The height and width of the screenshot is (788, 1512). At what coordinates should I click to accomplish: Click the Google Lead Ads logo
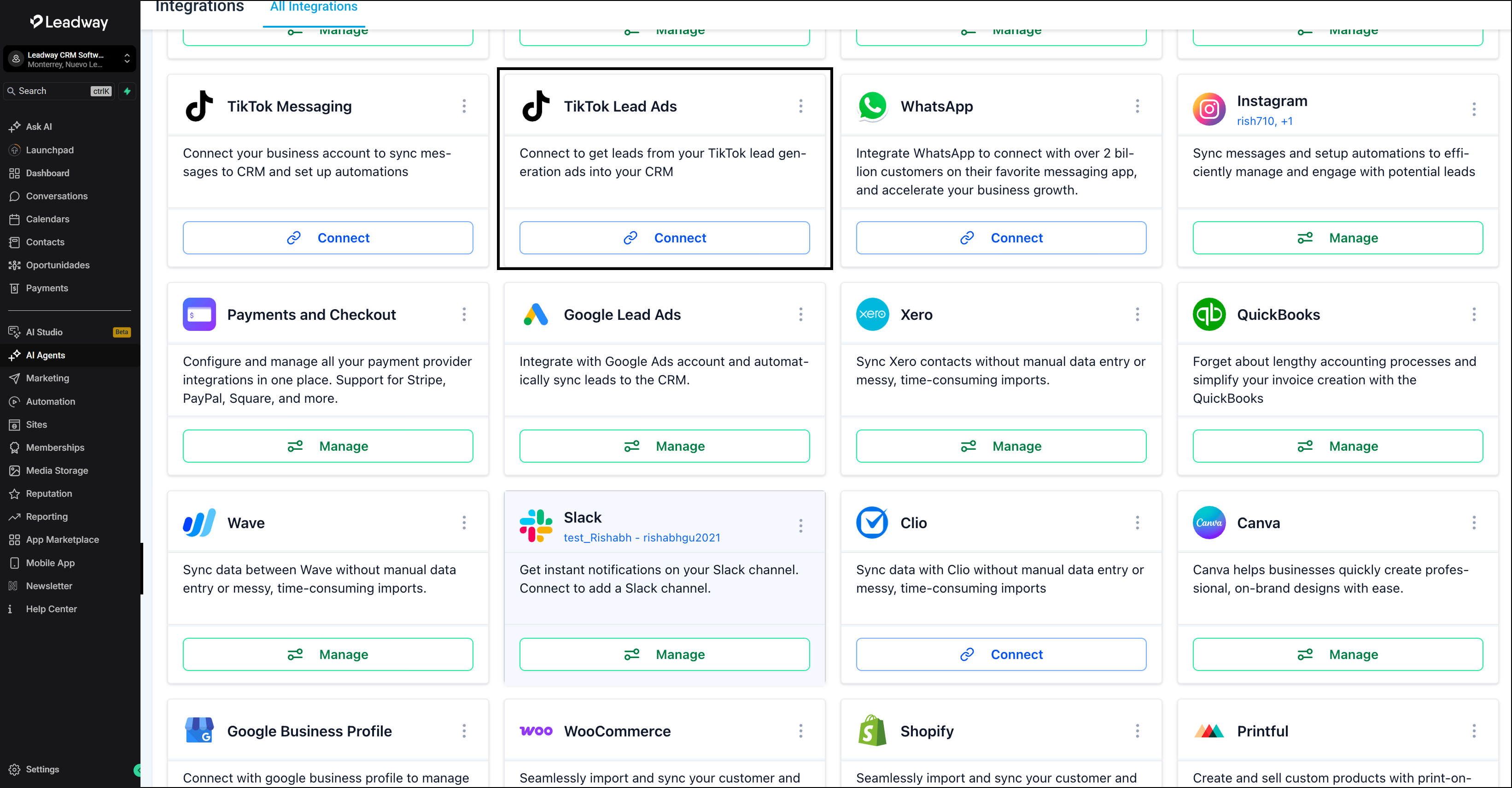(x=536, y=315)
